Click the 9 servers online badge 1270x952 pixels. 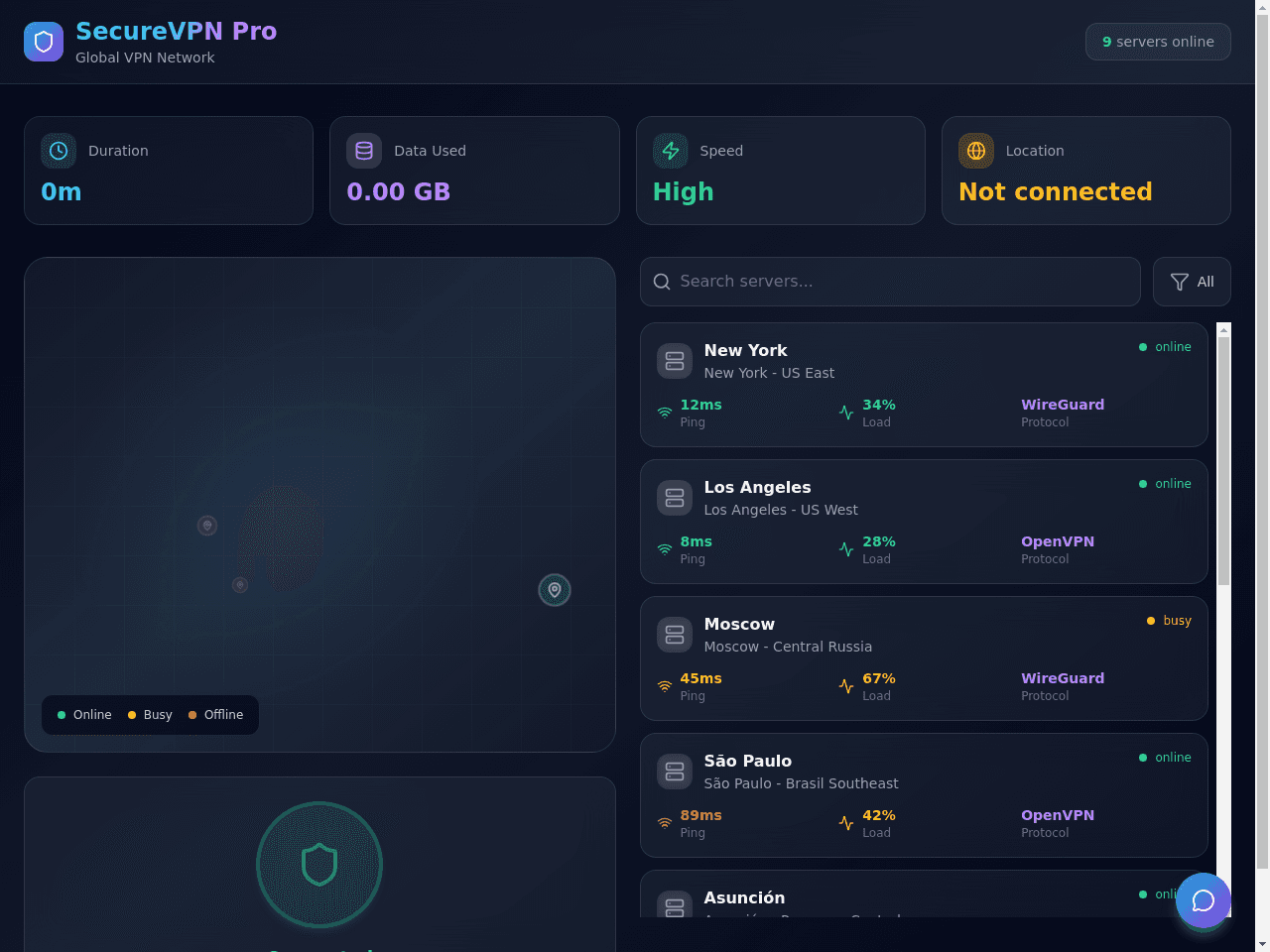pyautogui.click(x=1158, y=42)
